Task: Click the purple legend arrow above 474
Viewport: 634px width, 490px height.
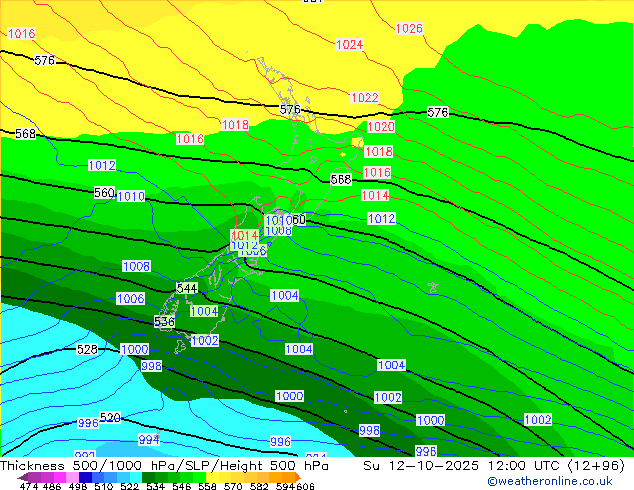Action: [23, 477]
